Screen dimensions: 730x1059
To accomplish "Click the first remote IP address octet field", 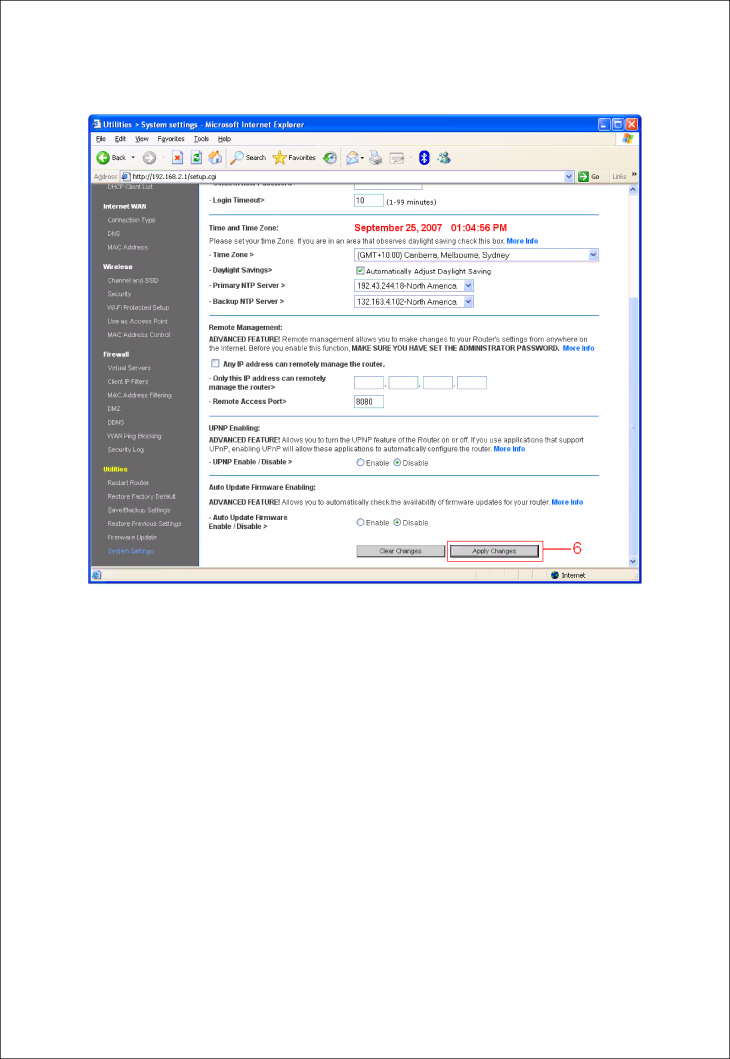I will point(369,383).
